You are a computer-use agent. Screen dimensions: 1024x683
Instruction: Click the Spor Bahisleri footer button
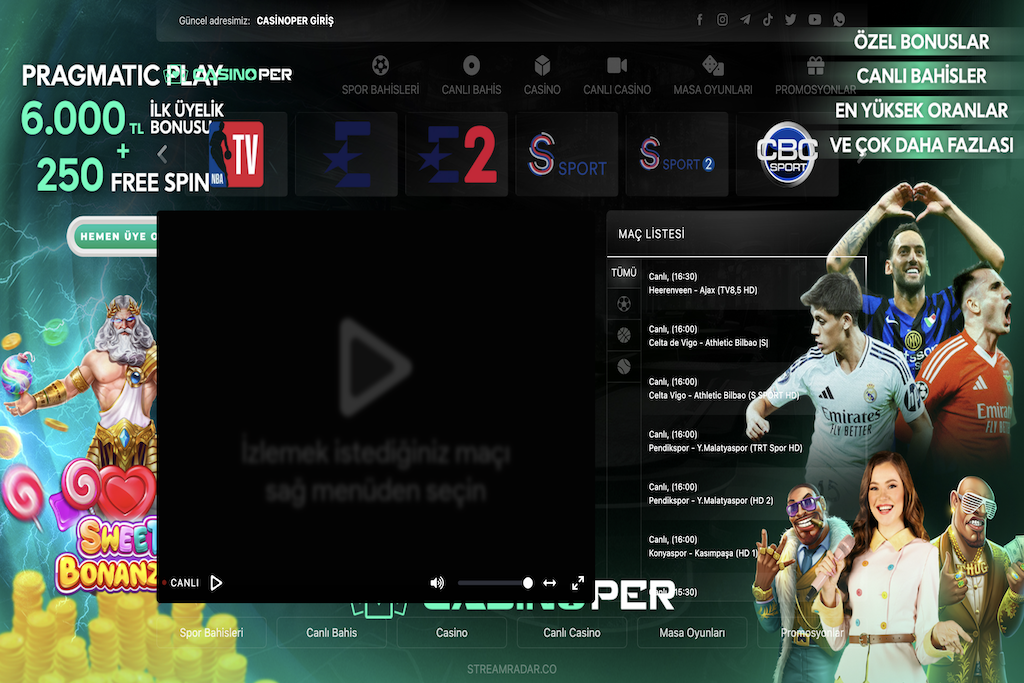(212, 632)
